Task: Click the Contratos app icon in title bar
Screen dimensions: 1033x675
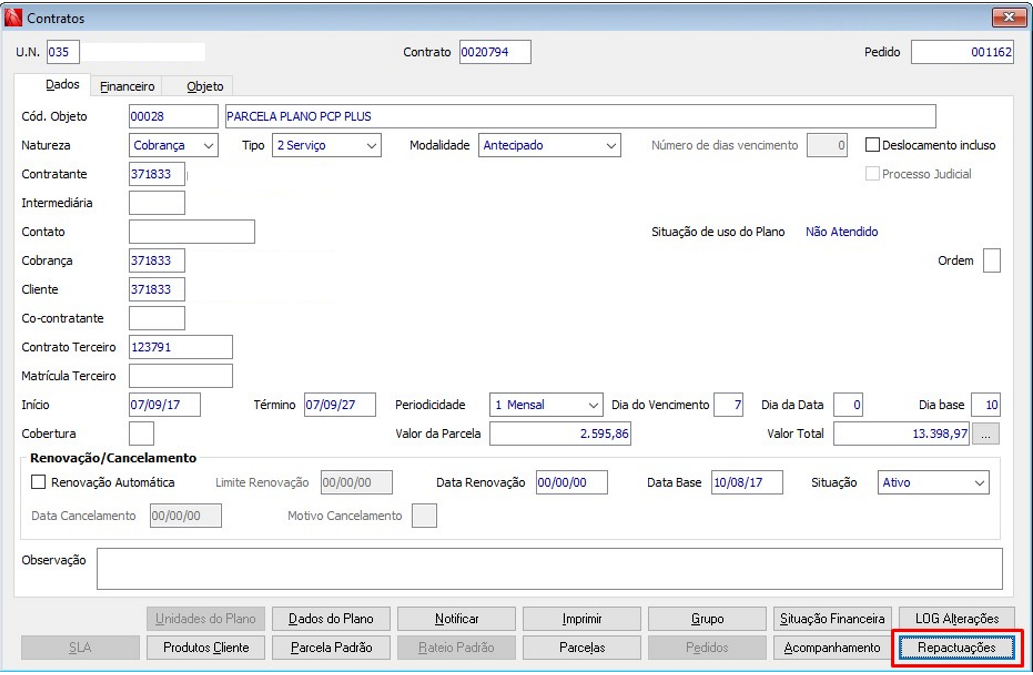Action: click(x=13, y=18)
